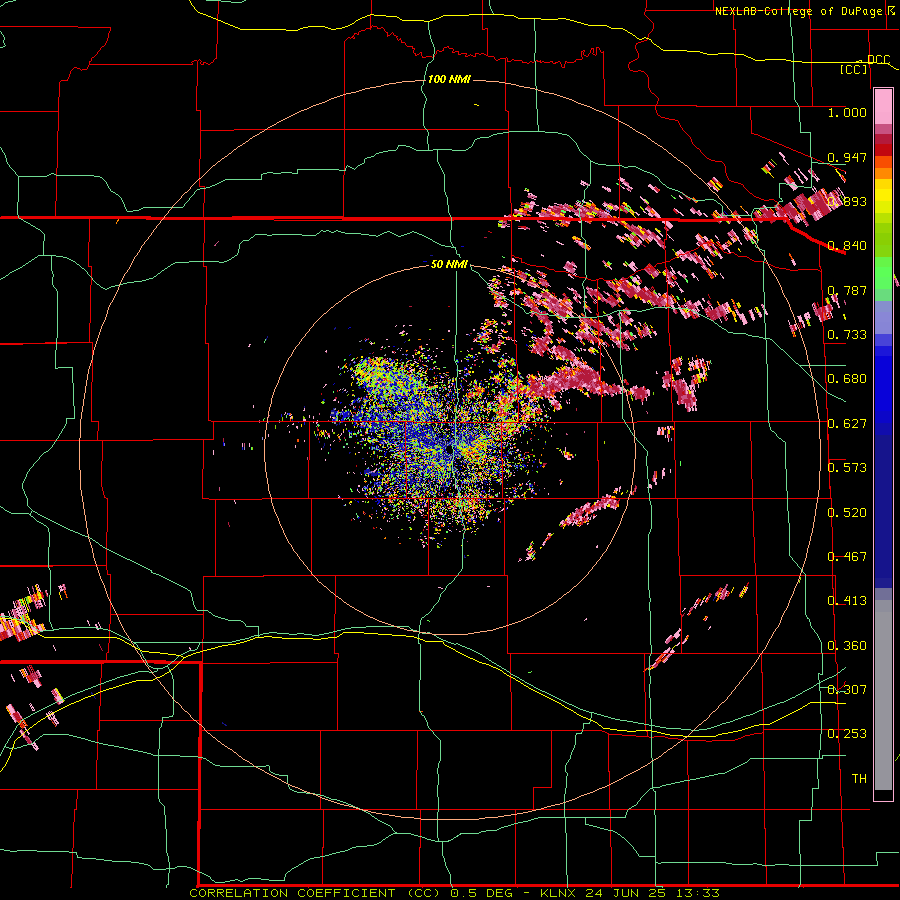Click the 0.733 scale value

pos(847,335)
